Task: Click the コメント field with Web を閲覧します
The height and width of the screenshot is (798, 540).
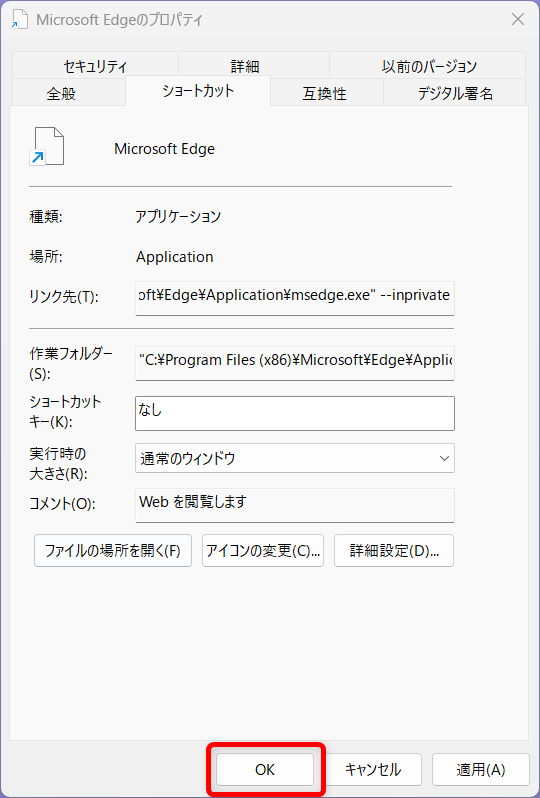Action: (295, 505)
